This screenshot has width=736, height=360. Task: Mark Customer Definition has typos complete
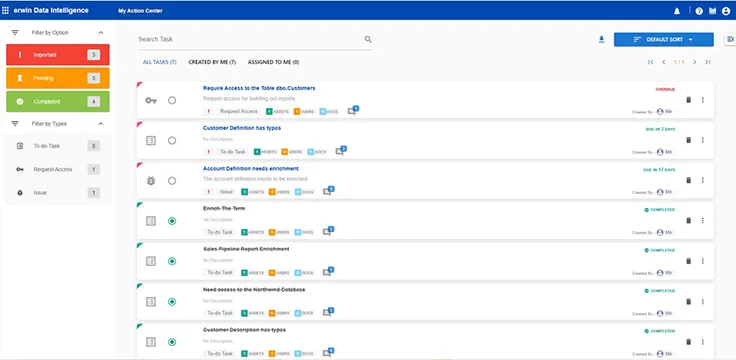(x=172, y=140)
